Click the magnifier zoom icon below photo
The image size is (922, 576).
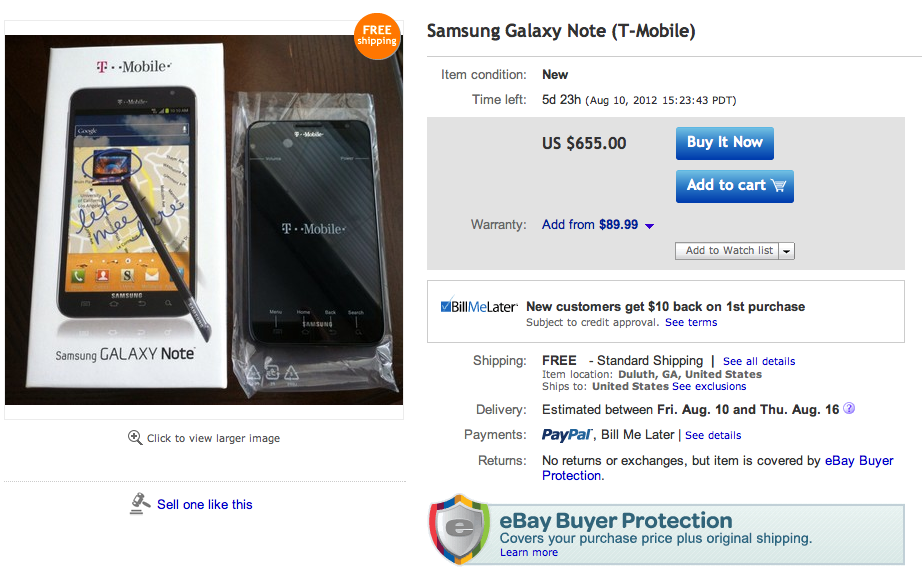[x=135, y=438]
